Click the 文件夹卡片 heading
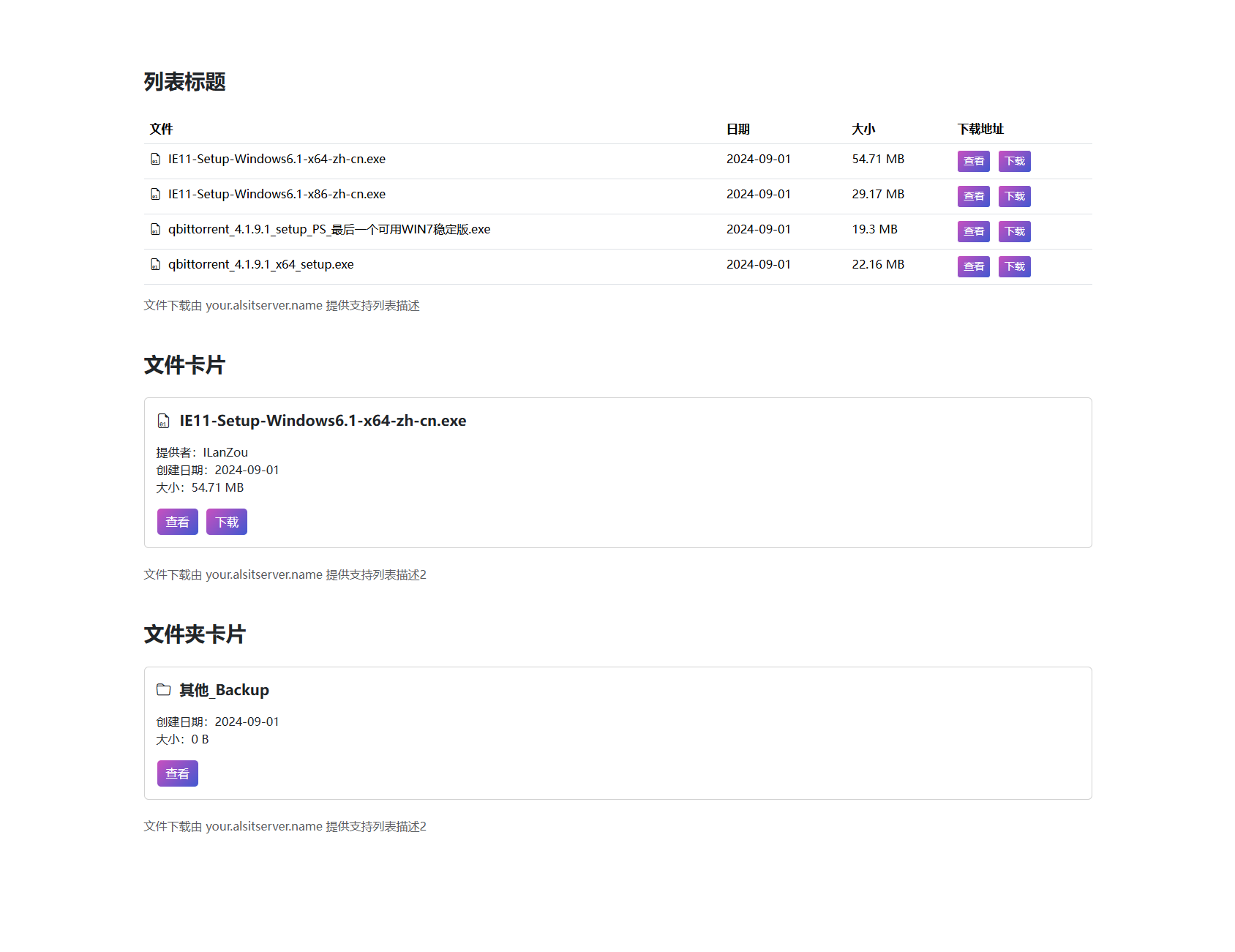1235x952 pixels. pos(195,634)
